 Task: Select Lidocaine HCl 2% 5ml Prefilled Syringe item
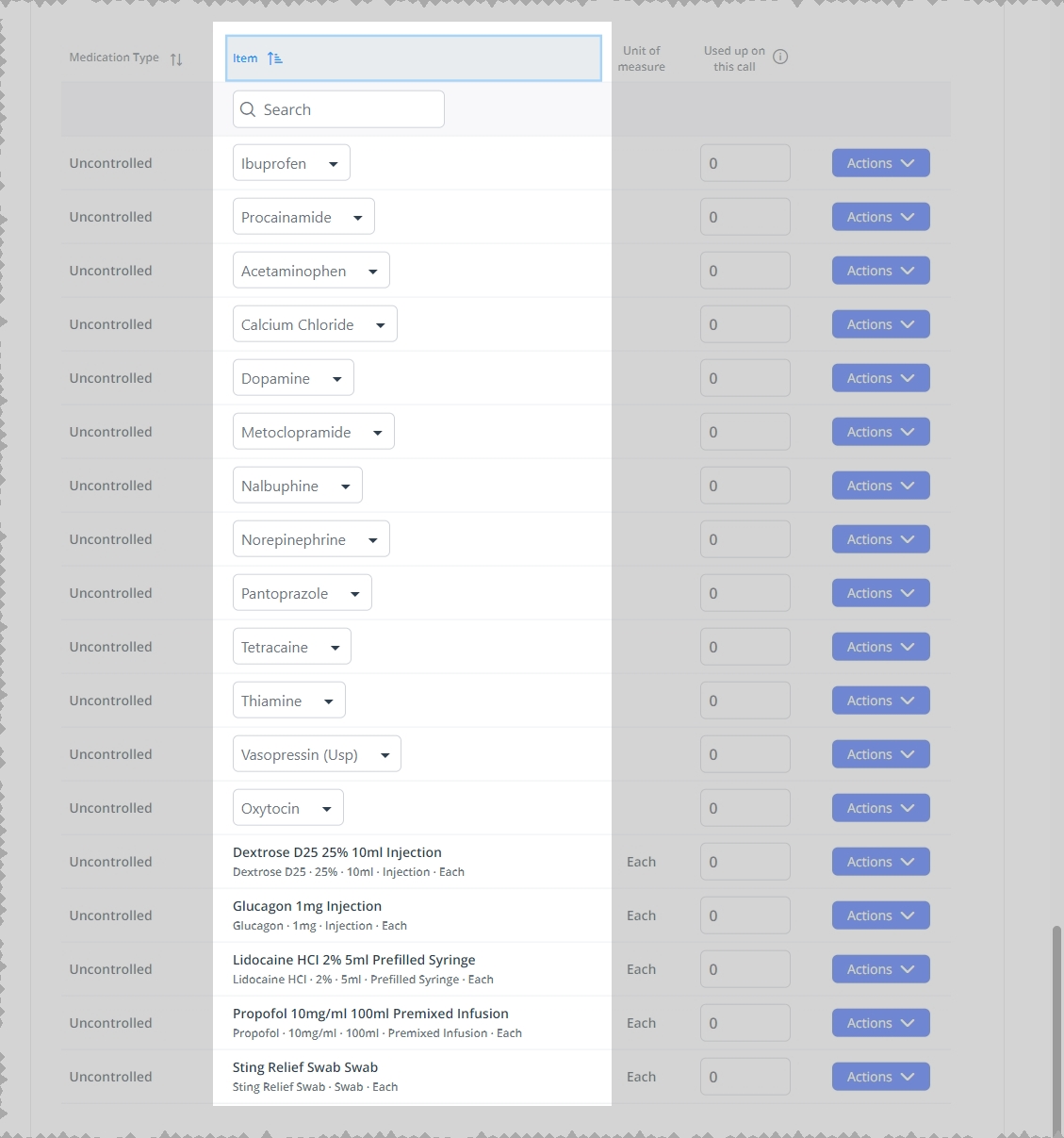click(x=354, y=960)
